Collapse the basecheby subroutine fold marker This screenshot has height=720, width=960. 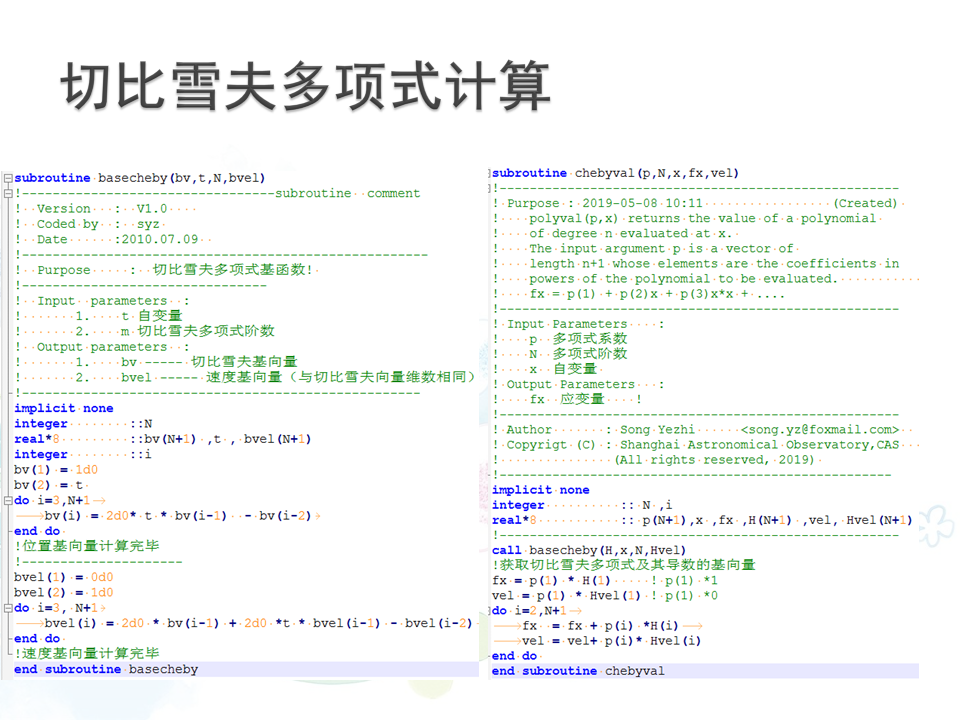pos(7,178)
